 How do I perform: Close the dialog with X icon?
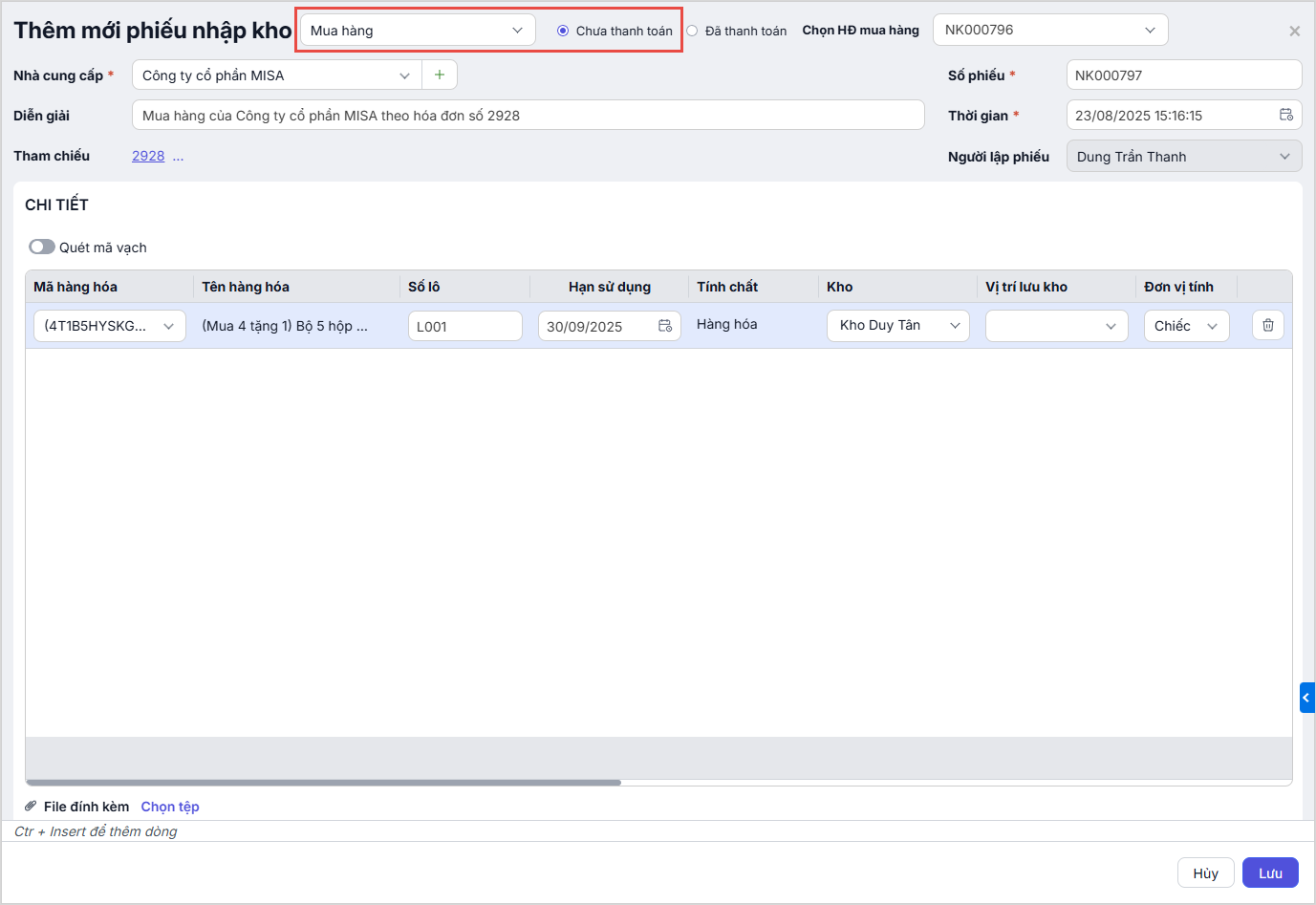(x=1294, y=32)
